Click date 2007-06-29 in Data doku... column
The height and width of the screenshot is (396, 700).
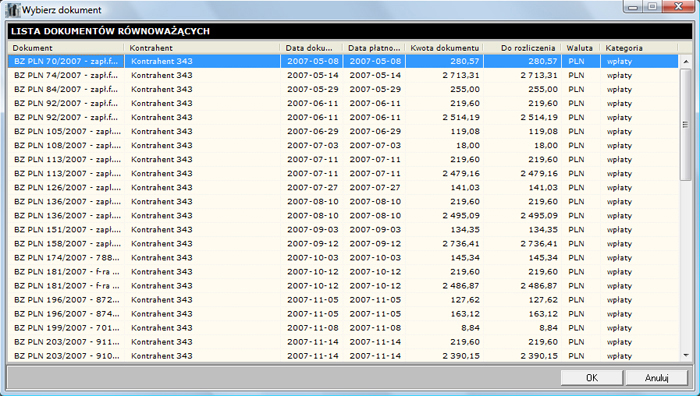[312, 131]
